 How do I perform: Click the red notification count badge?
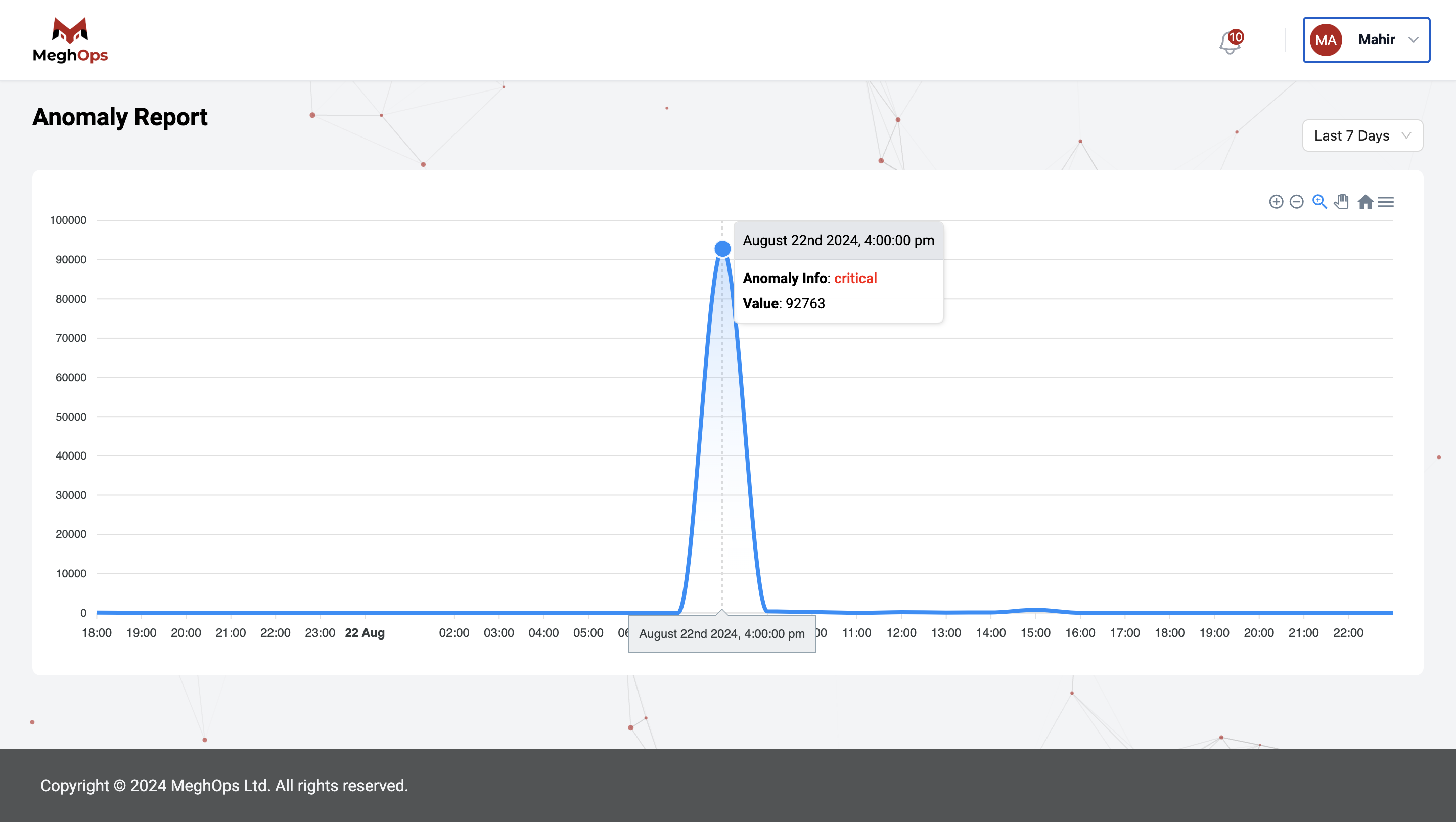pyautogui.click(x=1236, y=37)
